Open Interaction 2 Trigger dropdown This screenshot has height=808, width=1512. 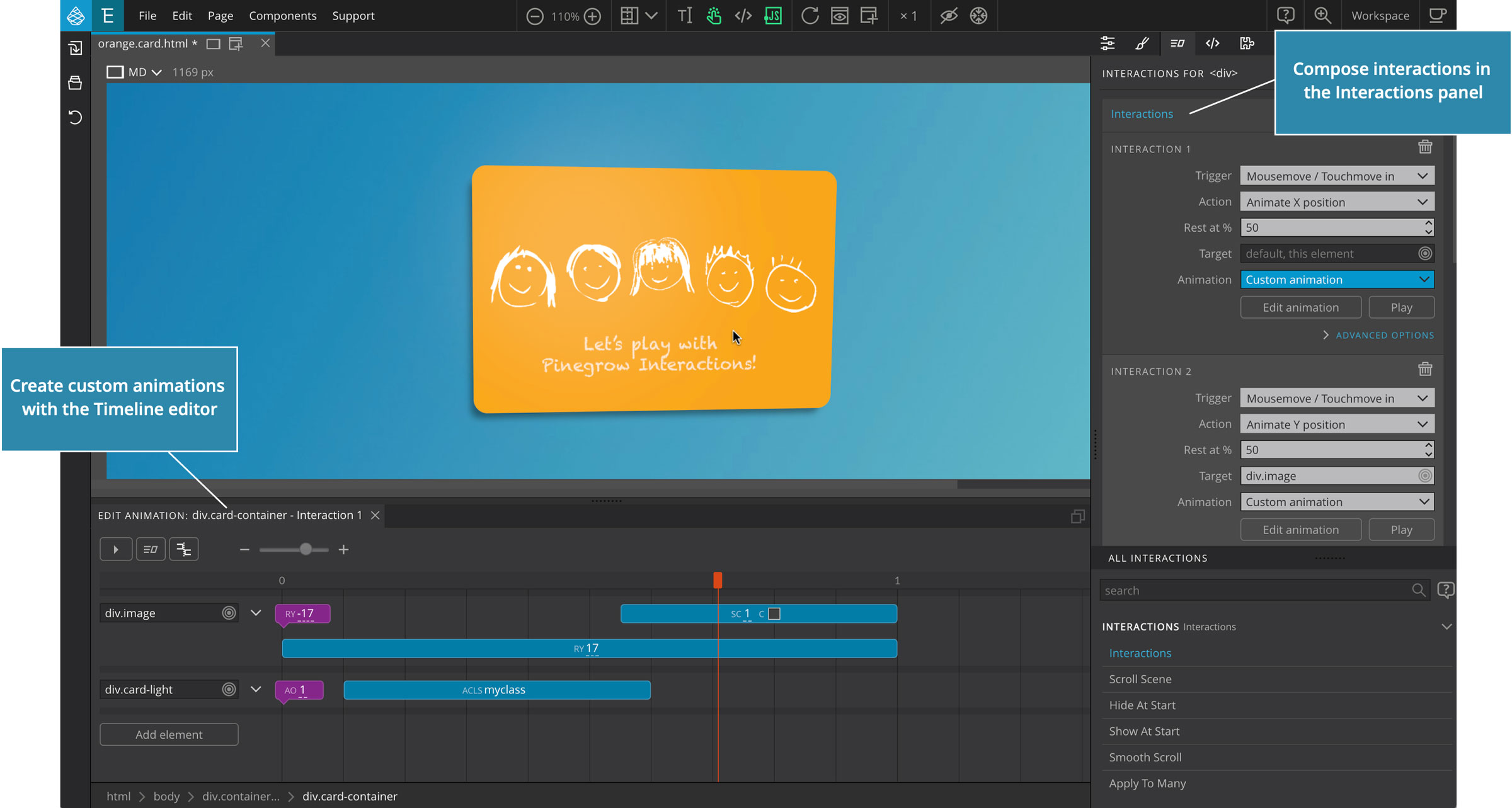[1337, 398]
